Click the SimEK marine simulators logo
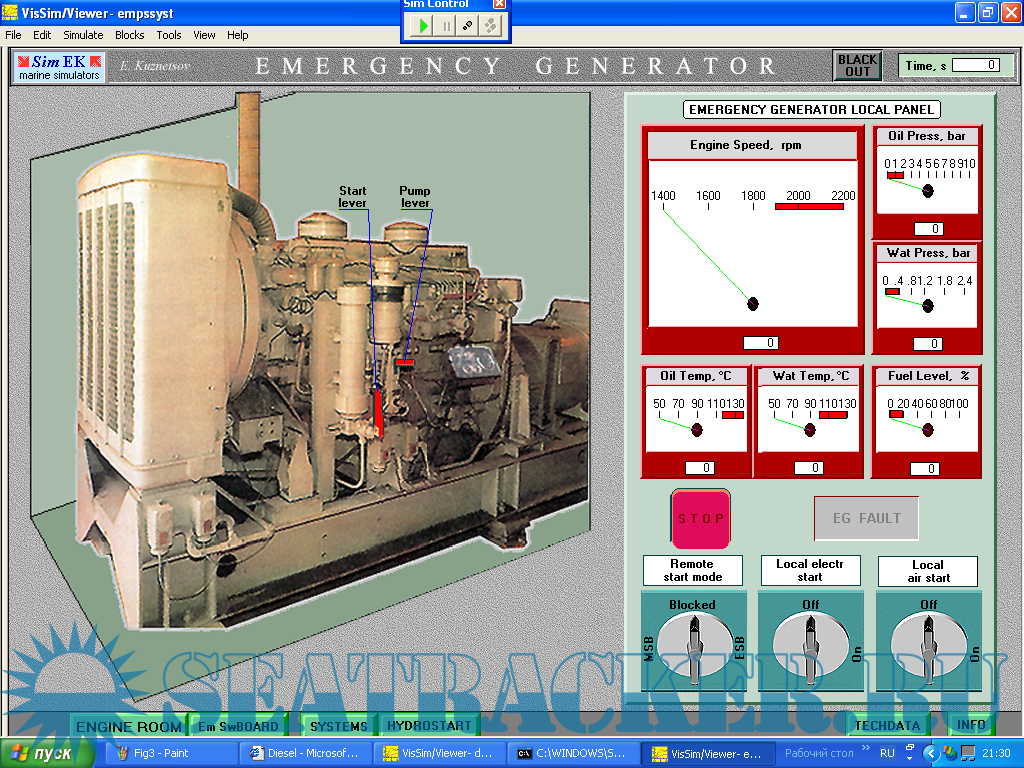 tap(59, 67)
